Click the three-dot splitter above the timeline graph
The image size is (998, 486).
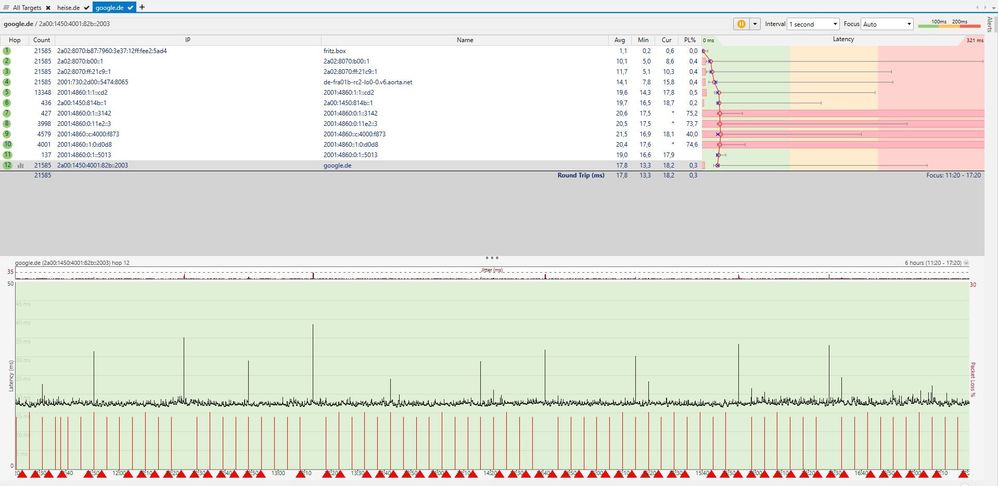click(491, 258)
